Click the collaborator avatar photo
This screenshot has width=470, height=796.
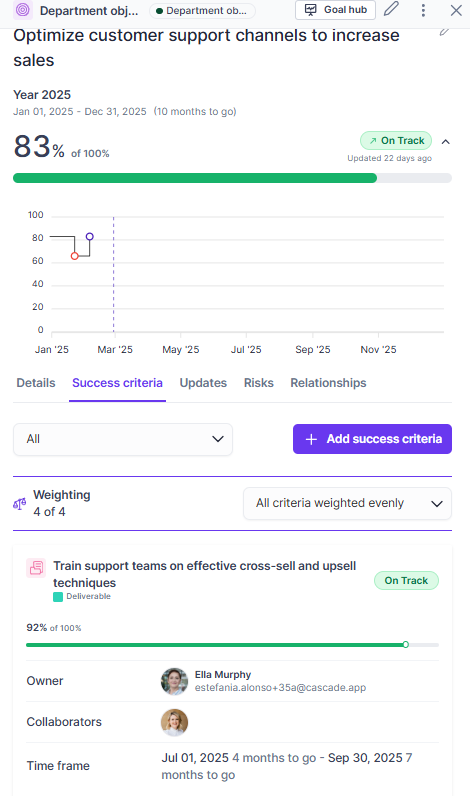click(174, 722)
